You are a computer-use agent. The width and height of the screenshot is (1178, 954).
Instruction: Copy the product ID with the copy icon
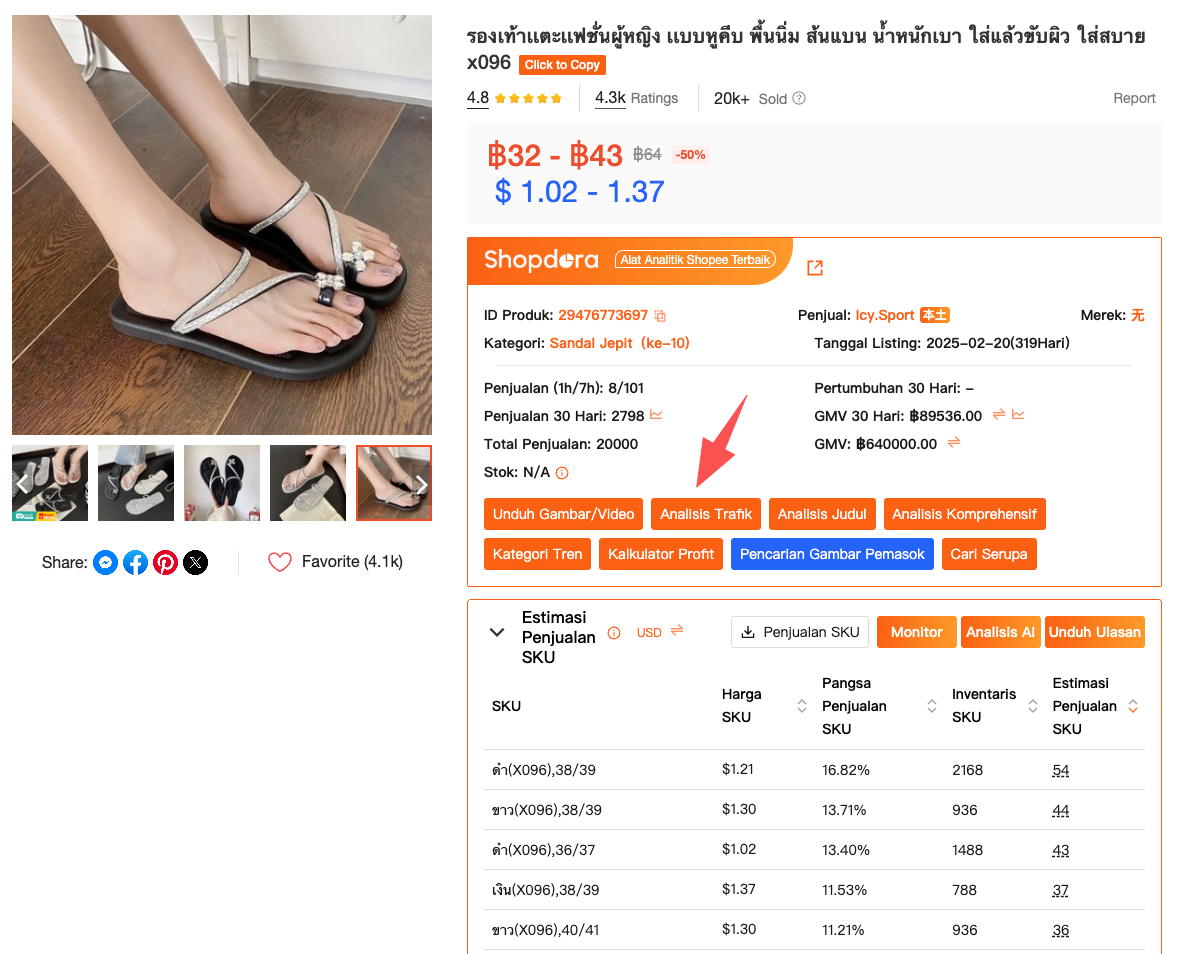[660, 316]
